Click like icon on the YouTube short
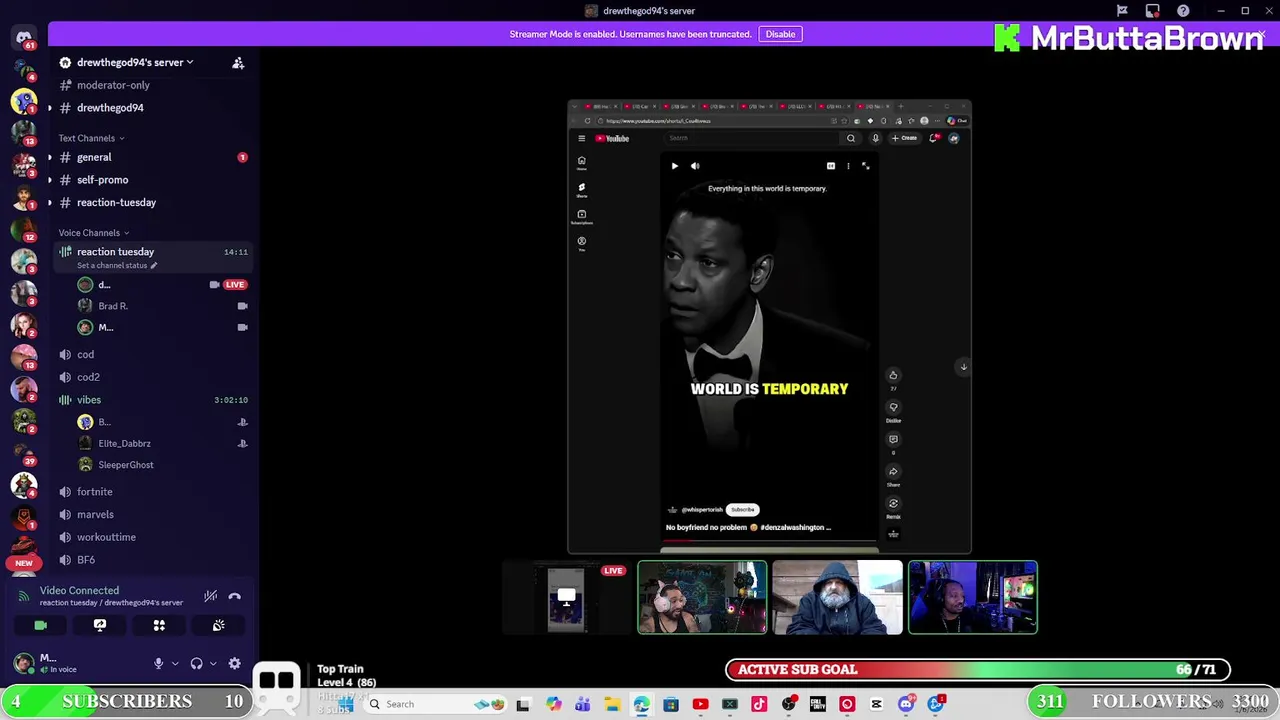 [893, 376]
